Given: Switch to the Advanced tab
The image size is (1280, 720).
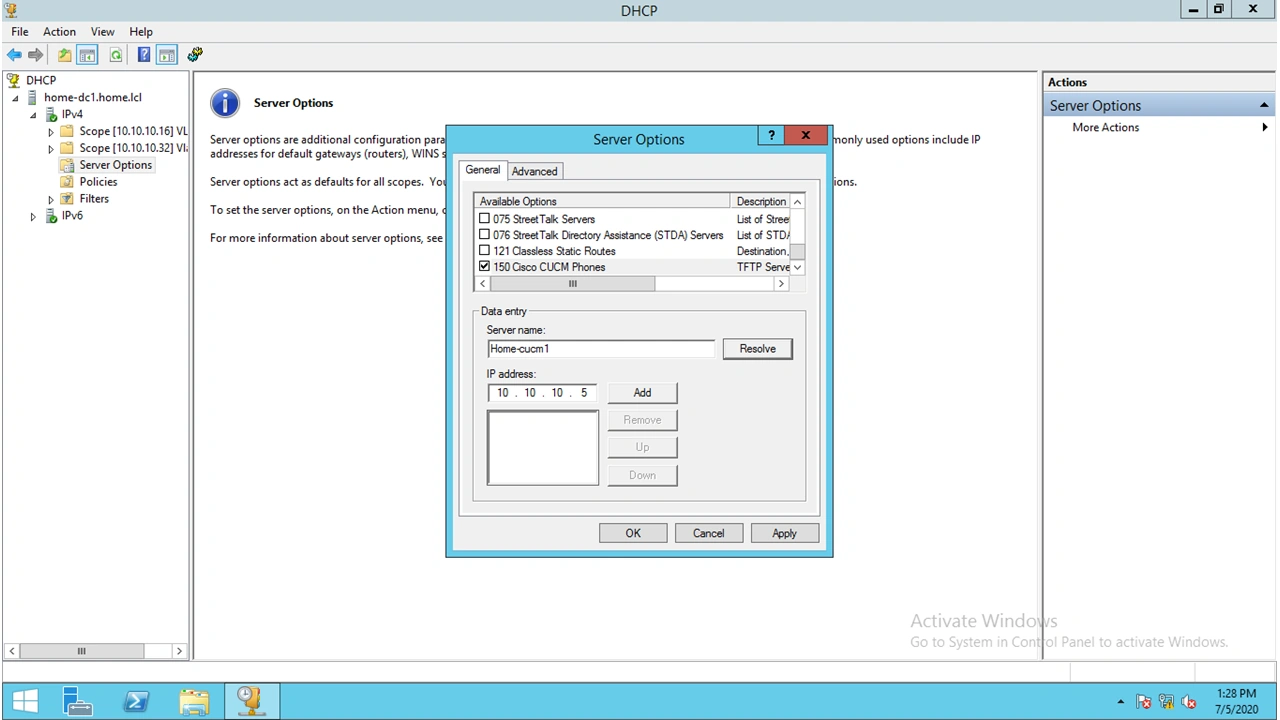Looking at the screenshot, I should tap(535, 171).
